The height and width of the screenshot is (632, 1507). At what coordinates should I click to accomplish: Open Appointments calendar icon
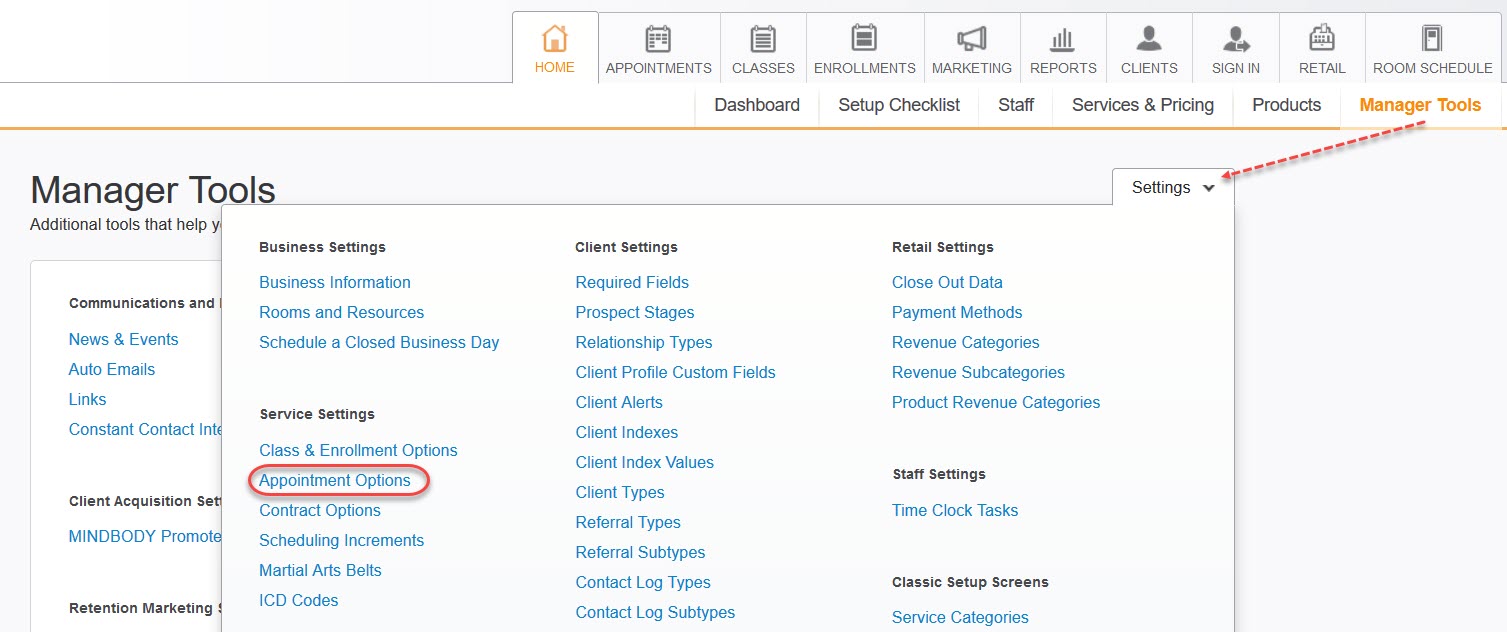point(658,39)
